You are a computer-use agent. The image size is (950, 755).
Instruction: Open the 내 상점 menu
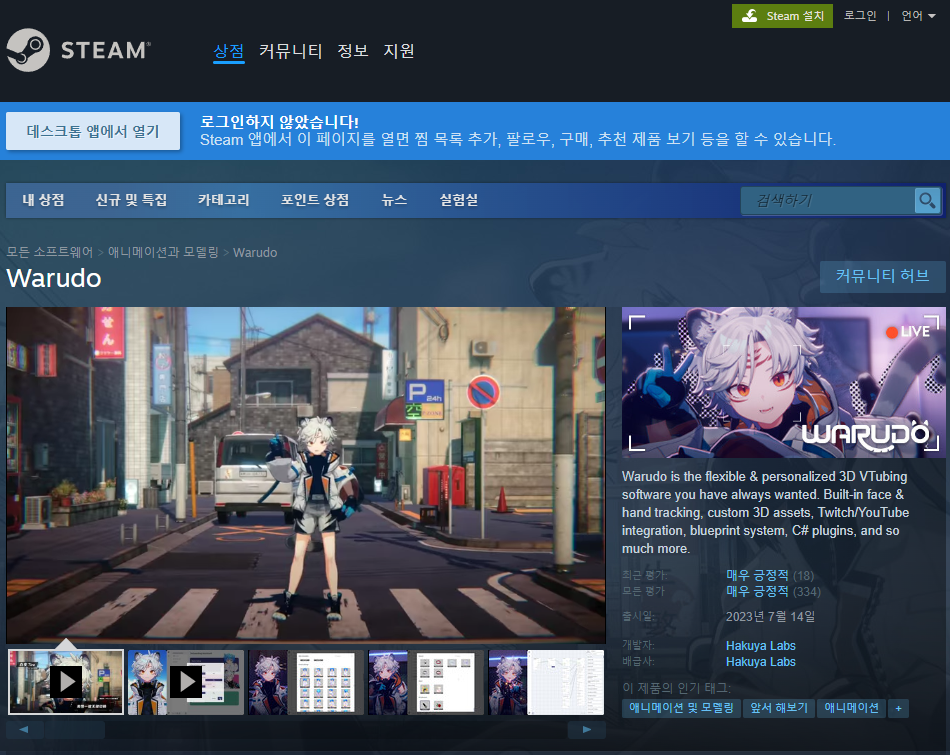coord(43,200)
